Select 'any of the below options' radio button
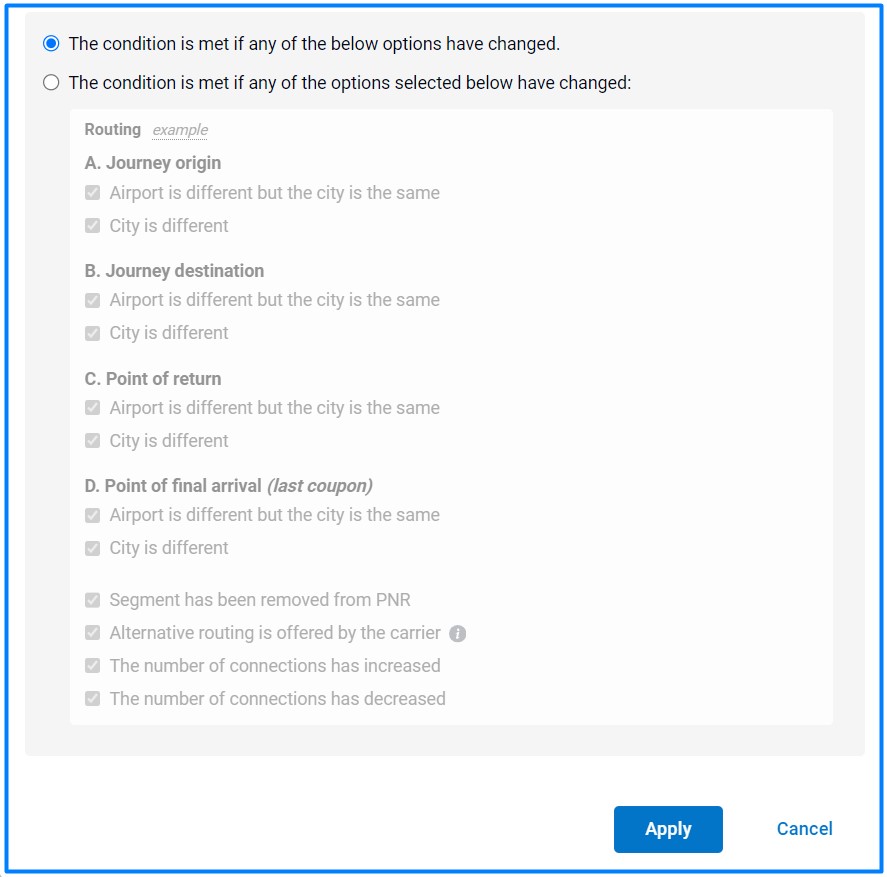887x877 pixels. (x=51, y=44)
